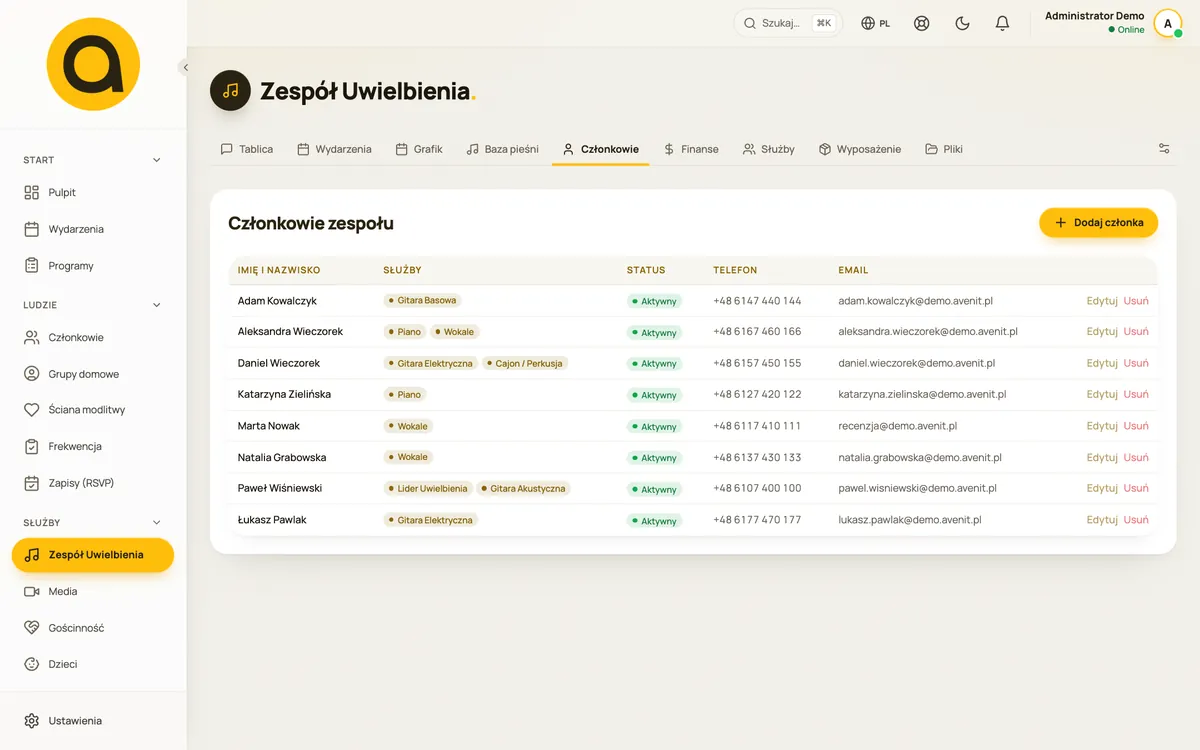Screen dimensions: 1200x750
Task: Click email recenzja@demo.avenit.pl
Action: tap(898, 426)
